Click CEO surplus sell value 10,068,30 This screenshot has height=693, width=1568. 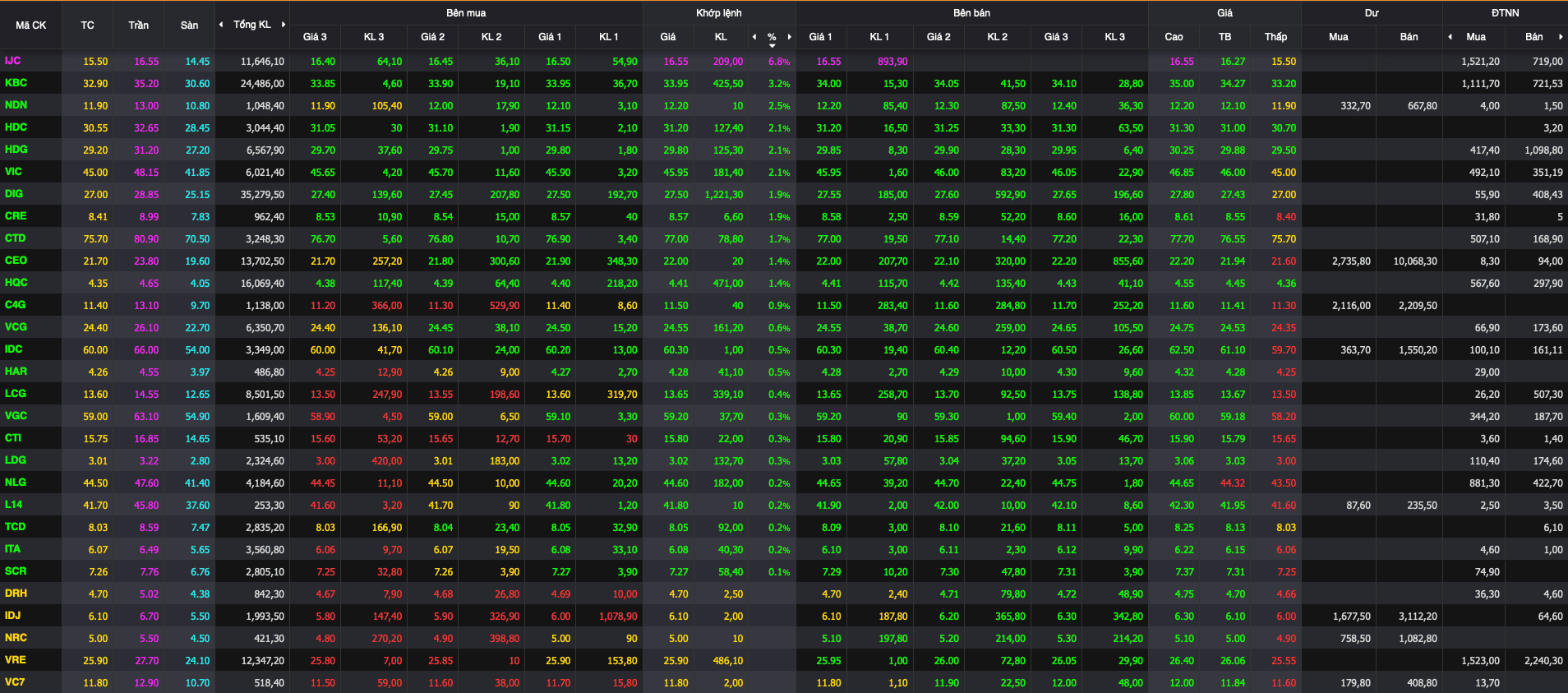point(1415,261)
